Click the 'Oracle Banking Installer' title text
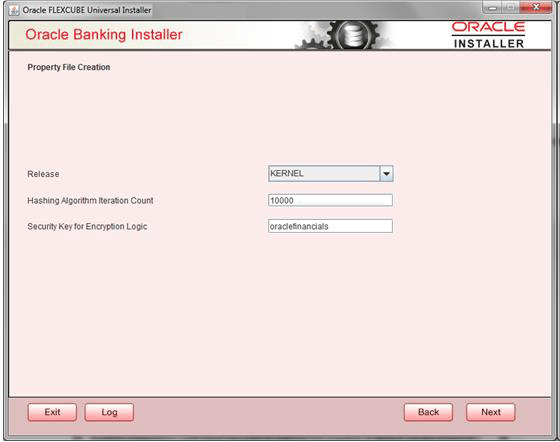This screenshot has width=560, height=442. pyautogui.click(x=104, y=35)
